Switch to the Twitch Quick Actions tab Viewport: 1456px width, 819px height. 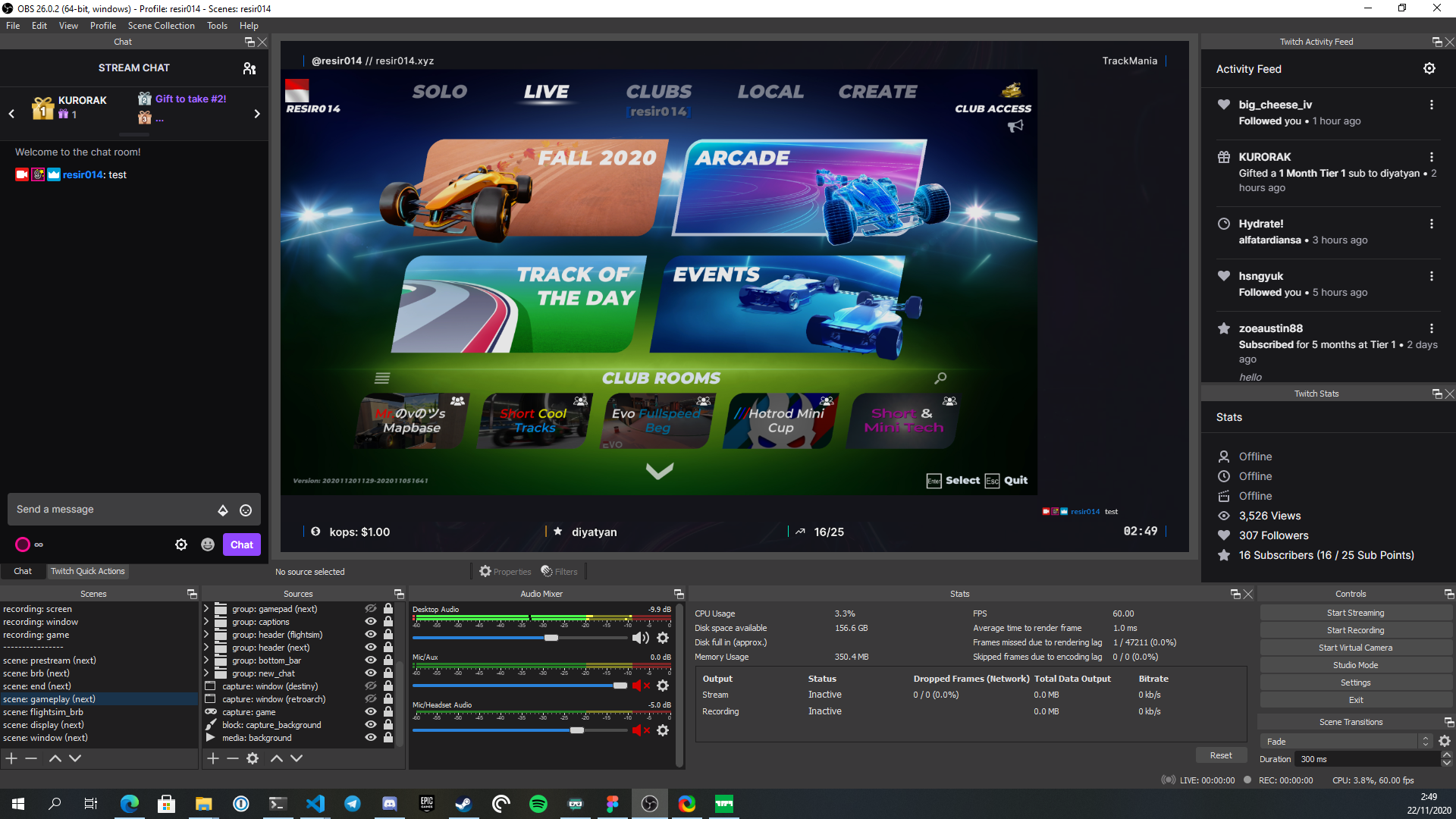pos(87,571)
